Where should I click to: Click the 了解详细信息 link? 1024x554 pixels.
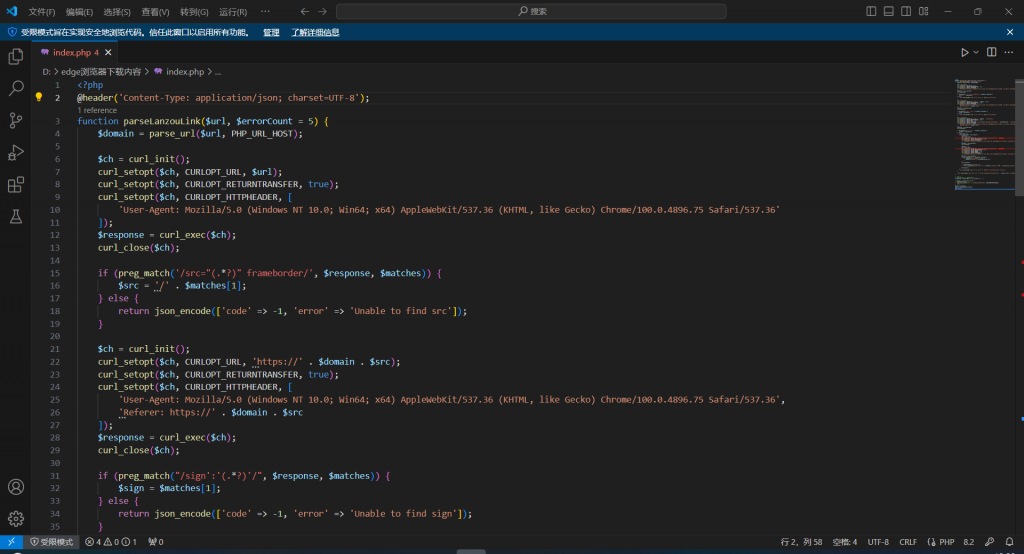point(315,33)
